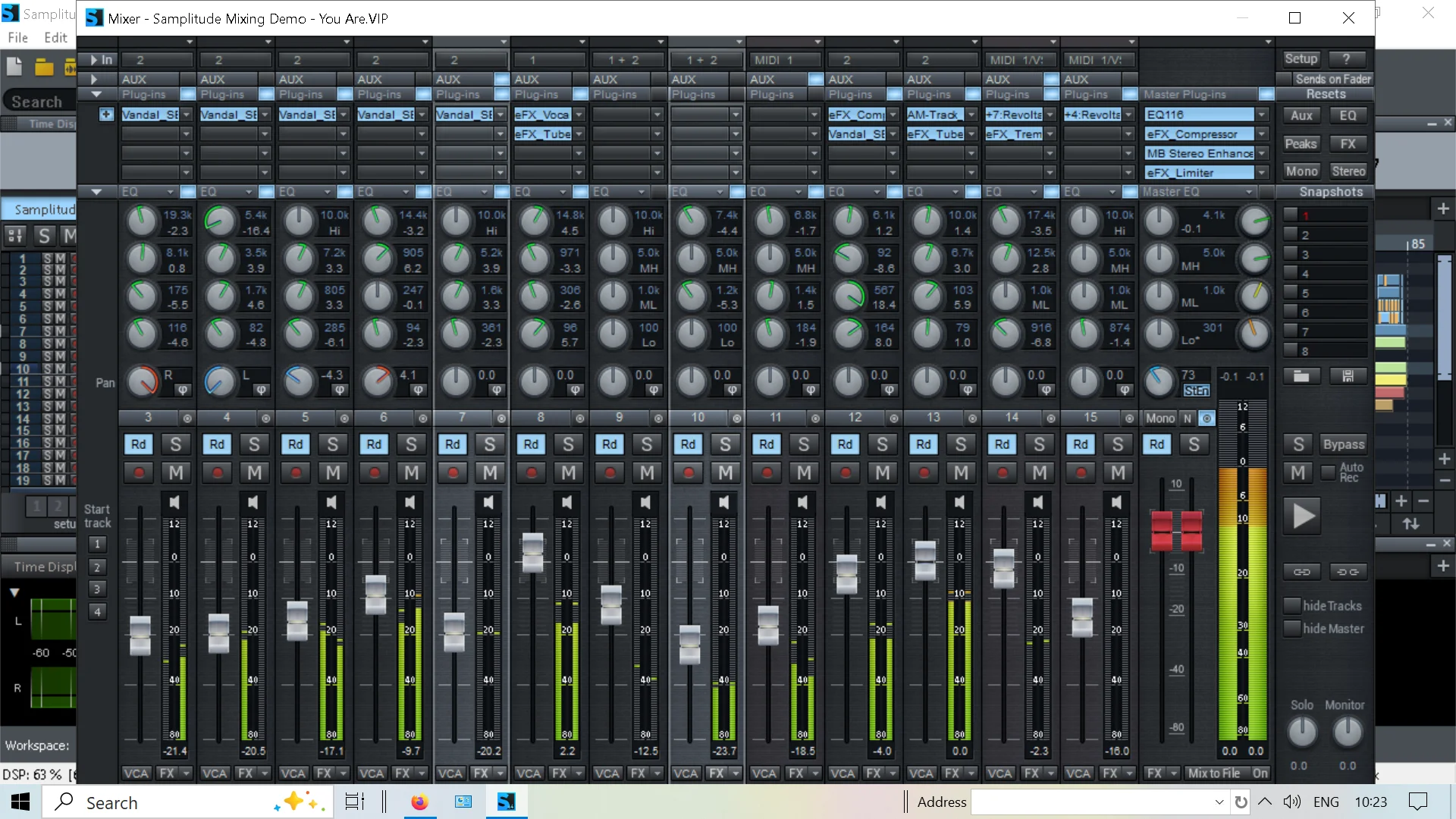Click the mixer Play button
Screen dimensions: 1456x819
[x=1302, y=516]
